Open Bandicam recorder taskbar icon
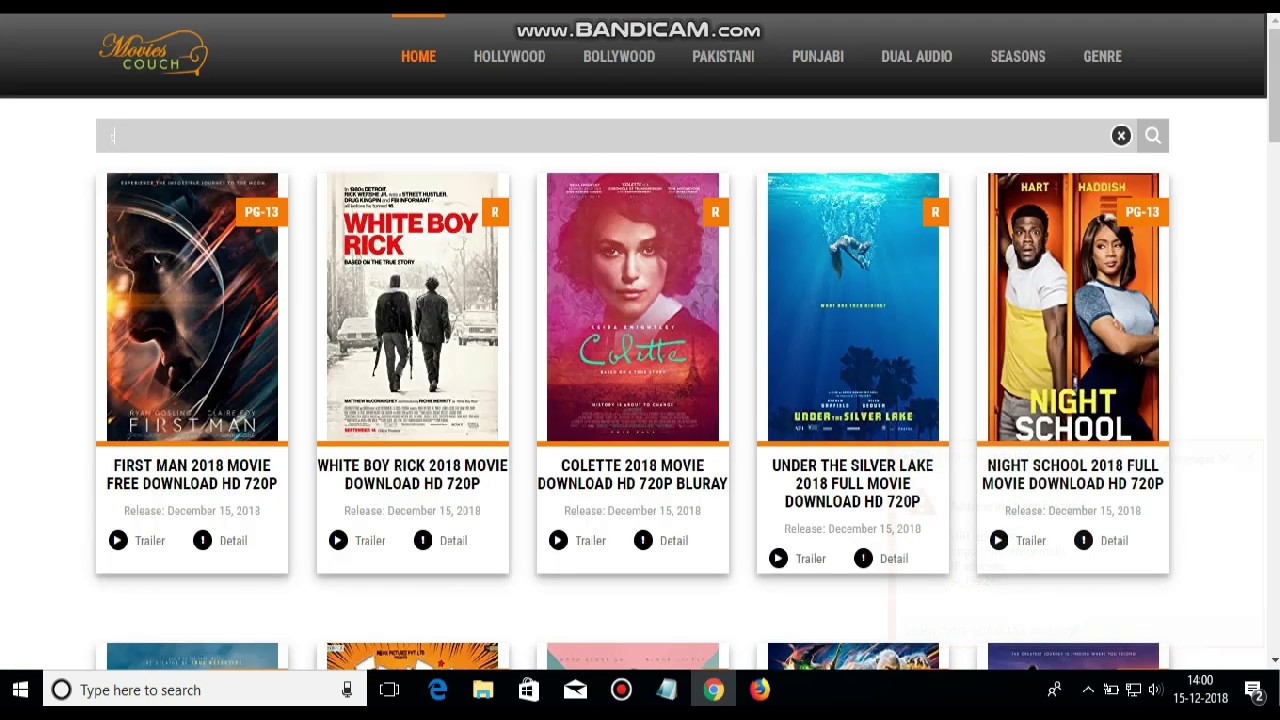 coord(621,690)
